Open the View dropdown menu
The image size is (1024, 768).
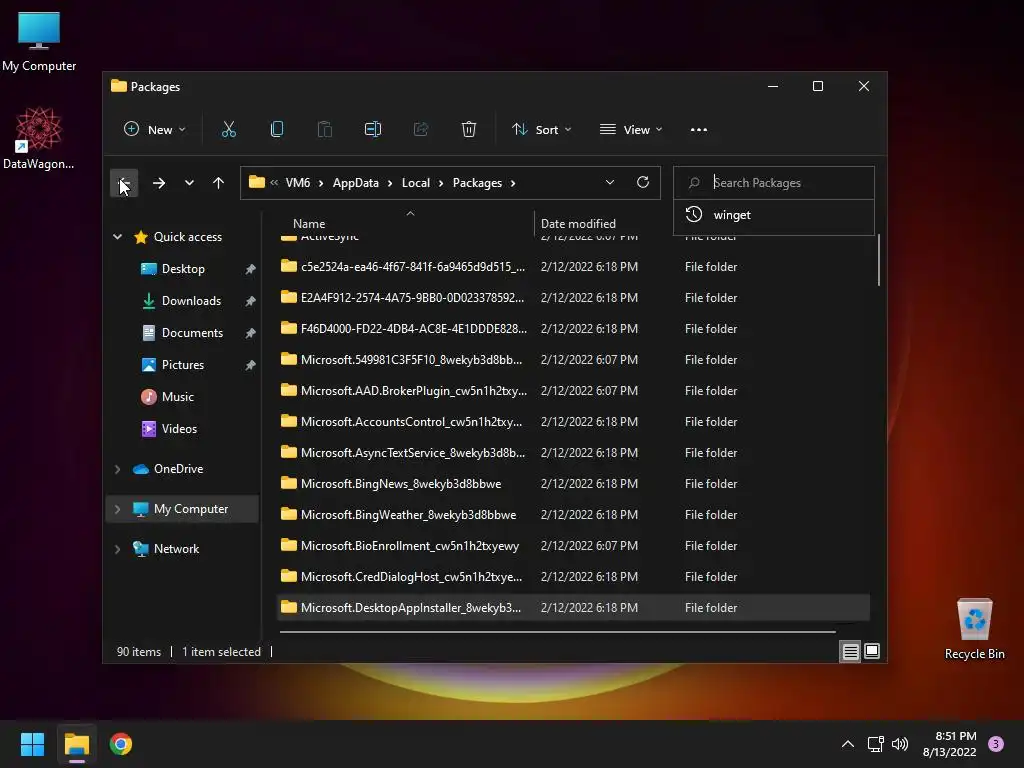pyautogui.click(x=631, y=129)
